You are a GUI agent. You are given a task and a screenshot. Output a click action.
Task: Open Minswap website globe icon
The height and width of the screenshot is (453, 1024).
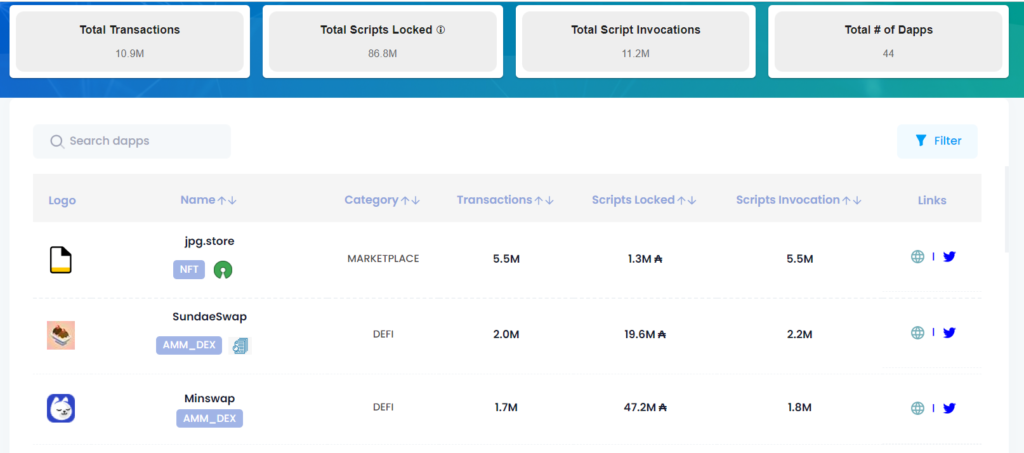(918, 408)
